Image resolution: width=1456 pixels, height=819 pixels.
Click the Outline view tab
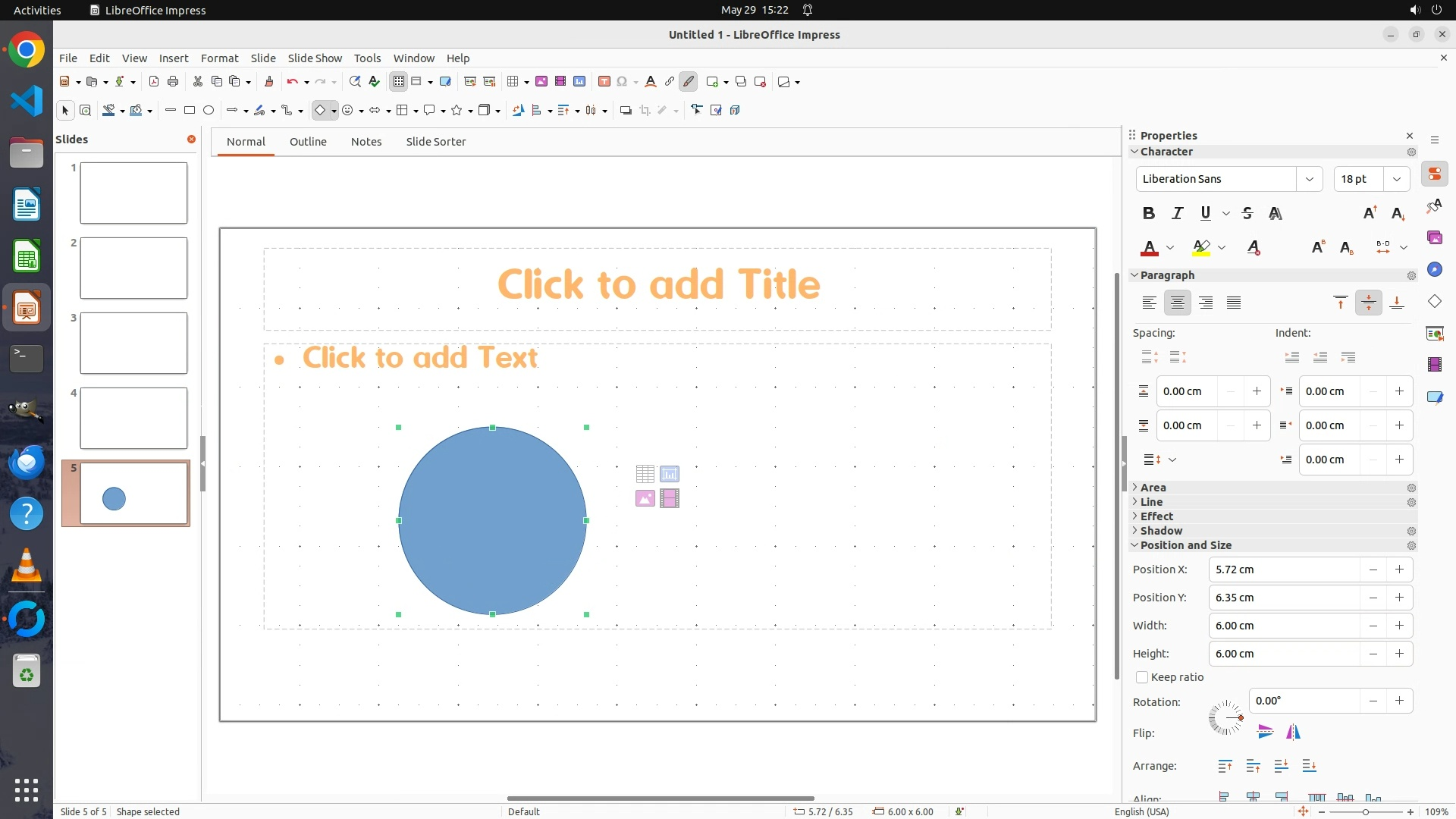308,142
